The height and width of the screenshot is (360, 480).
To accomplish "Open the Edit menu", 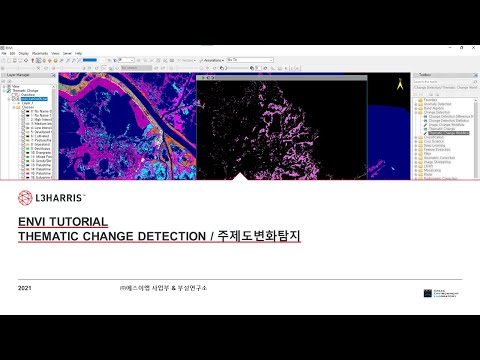I will [x=12, y=53].
